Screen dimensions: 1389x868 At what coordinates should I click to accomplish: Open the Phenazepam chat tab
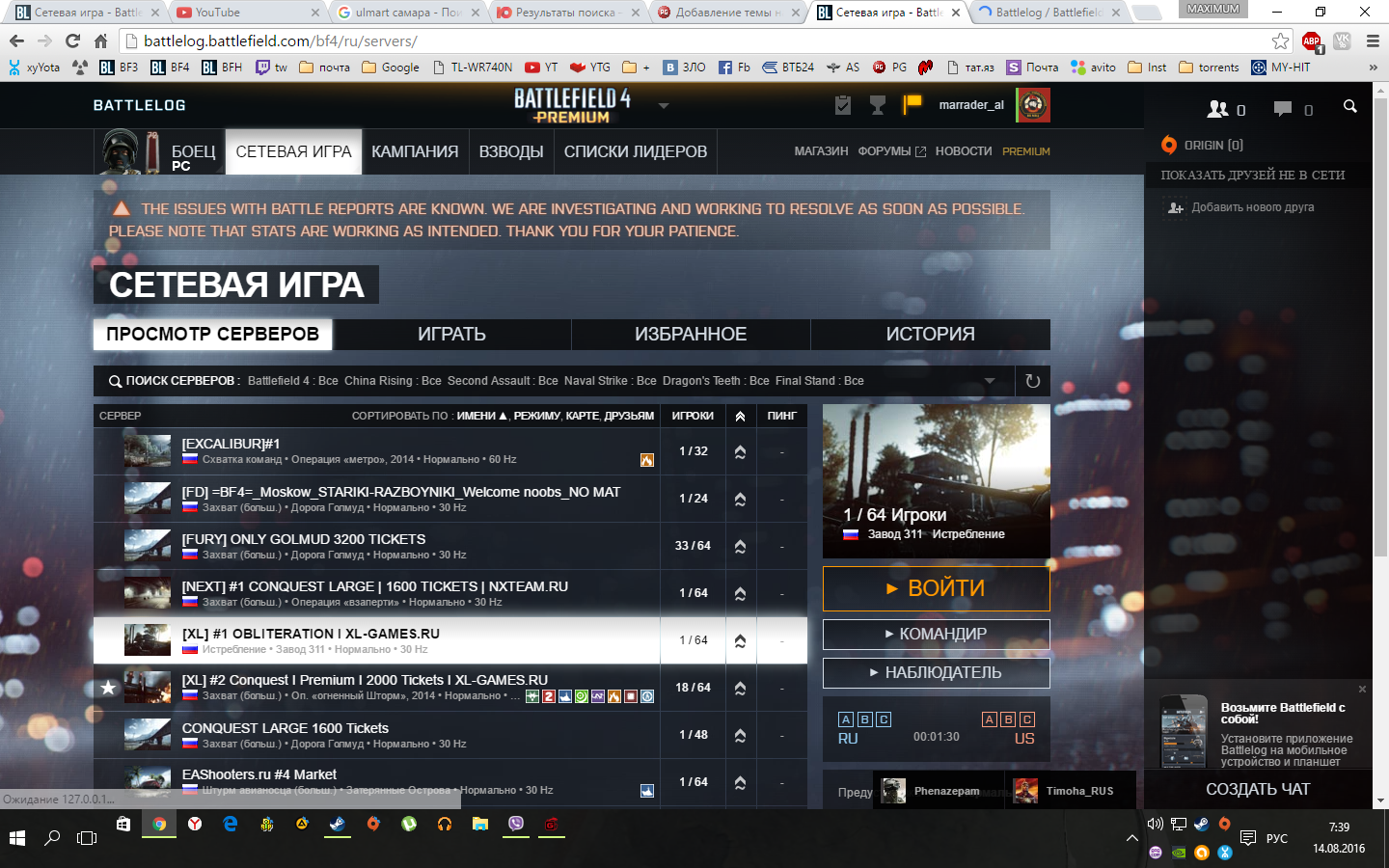click(939, 791)
